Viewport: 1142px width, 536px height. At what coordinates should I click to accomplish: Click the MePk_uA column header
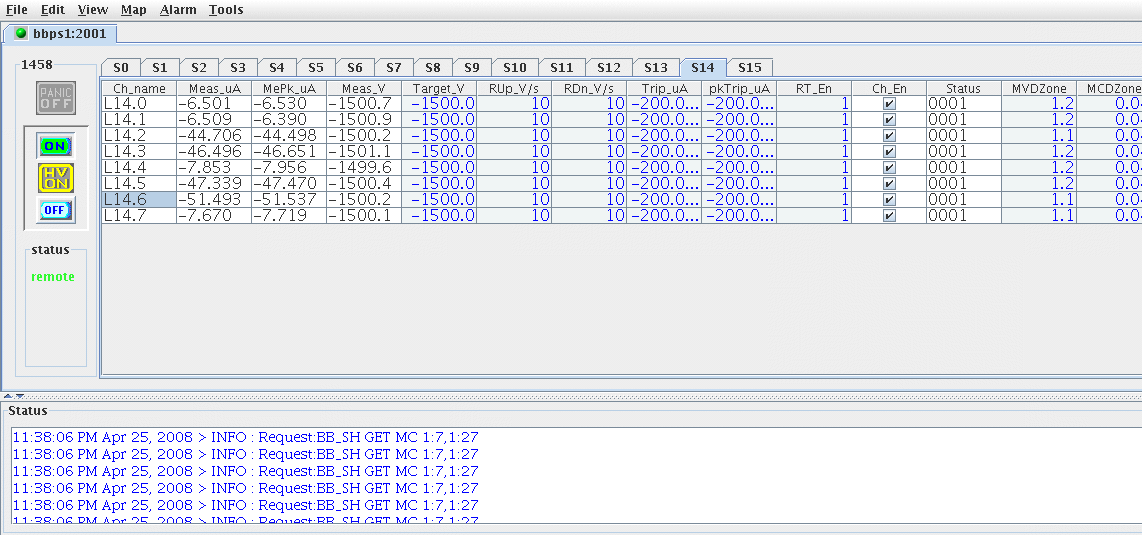click(x=289, y=88)
